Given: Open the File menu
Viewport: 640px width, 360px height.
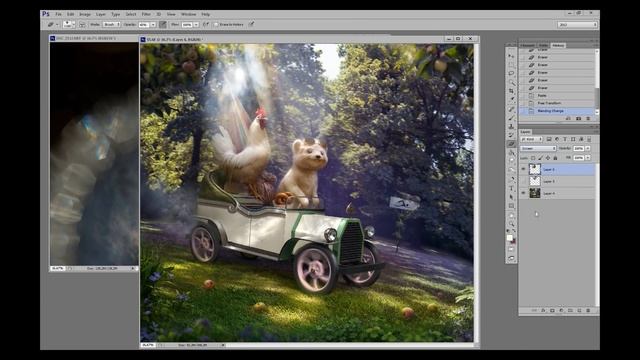Looking at the screenshot, I should coord(58,14).
